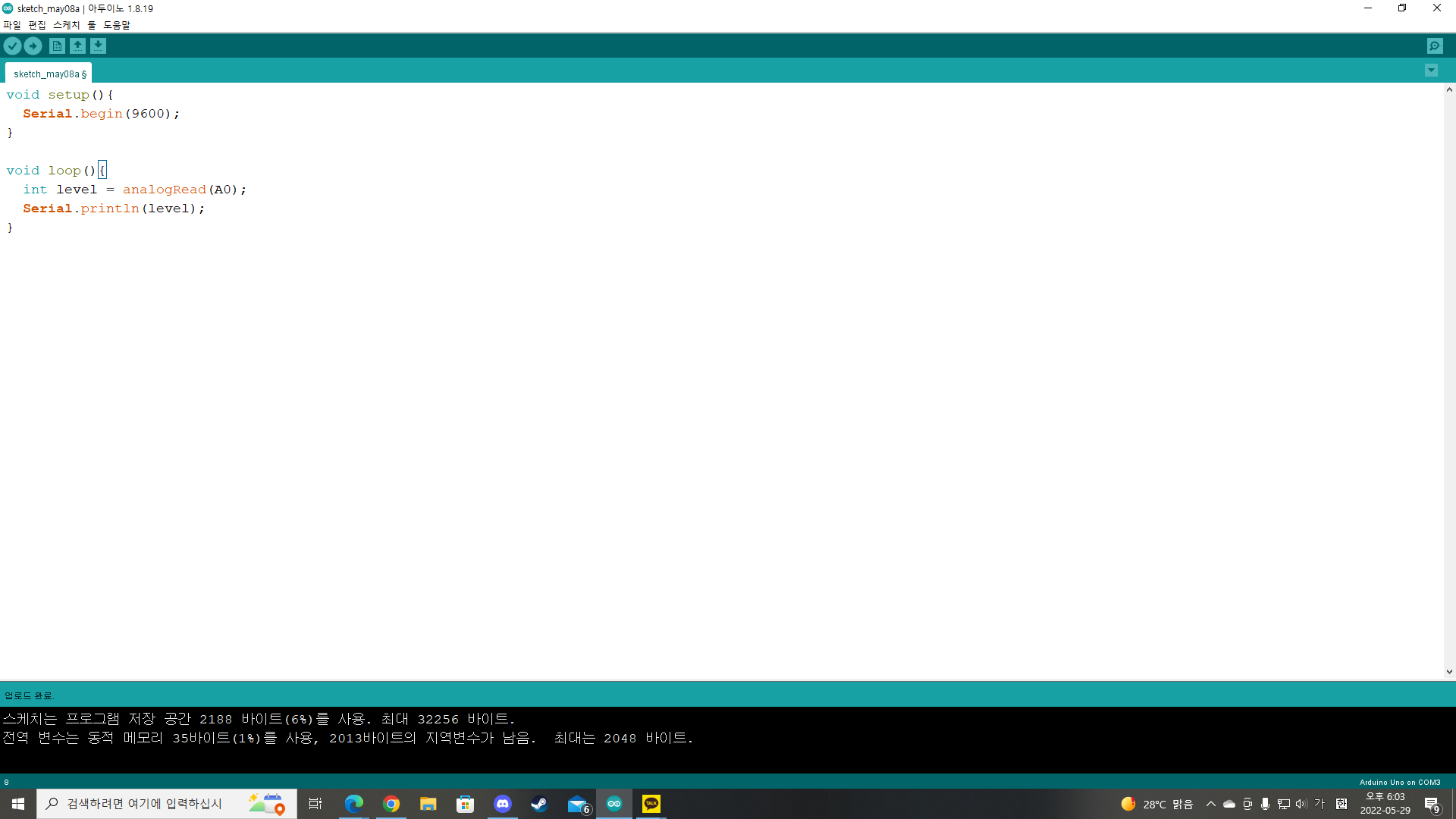Save the sketch with the down-arrow Save icon

click(98, 46)
